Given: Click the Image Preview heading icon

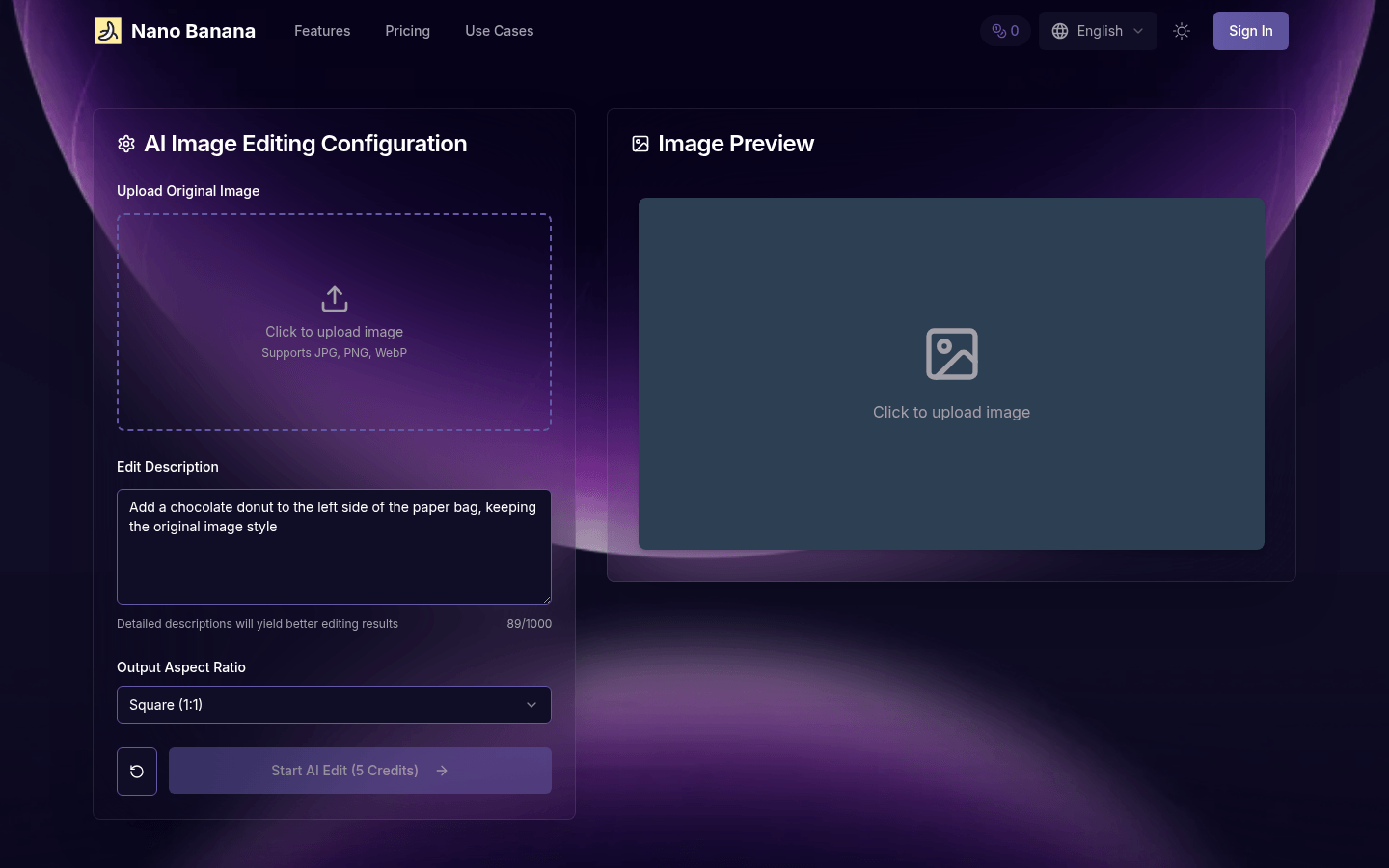Looking at the screenshot, I should tap(640, 144).
